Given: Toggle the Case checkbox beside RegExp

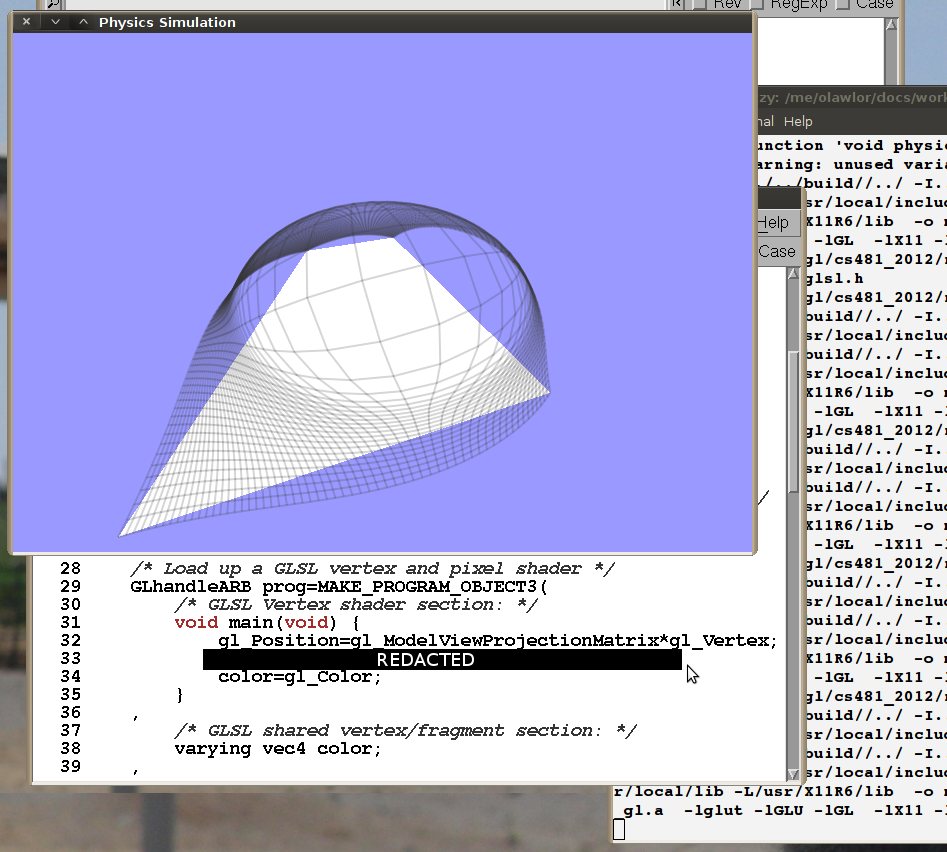Looking at the screenshot, I should [x=842, y=4].
